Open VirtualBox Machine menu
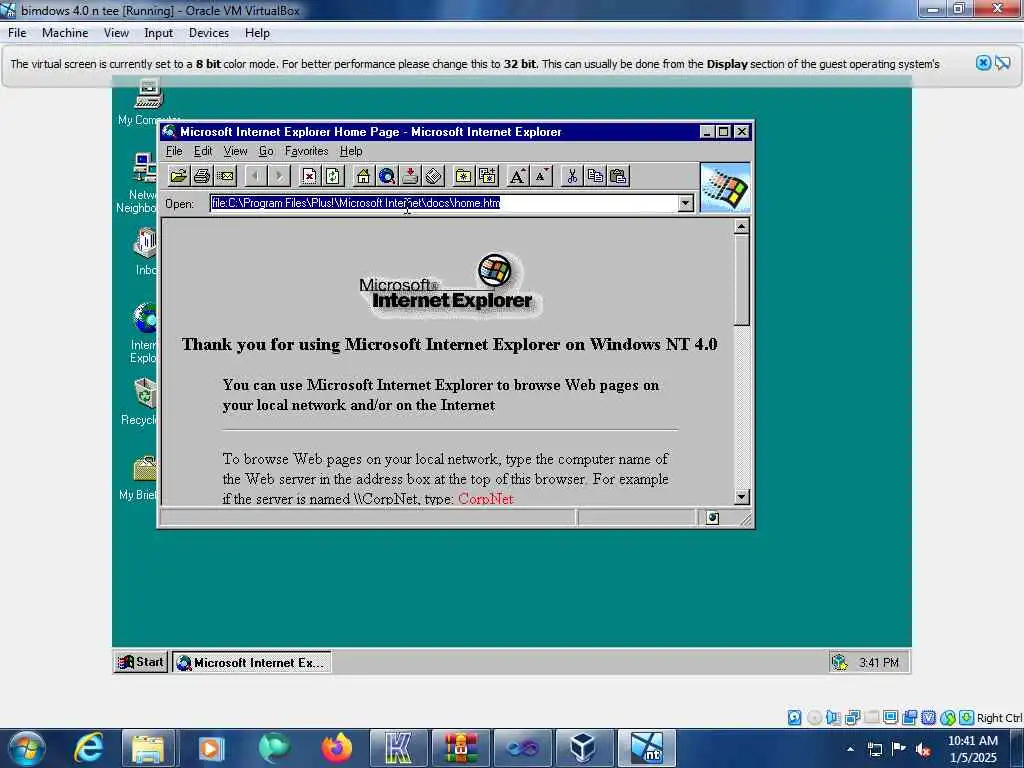 click(x=65, y=33)
